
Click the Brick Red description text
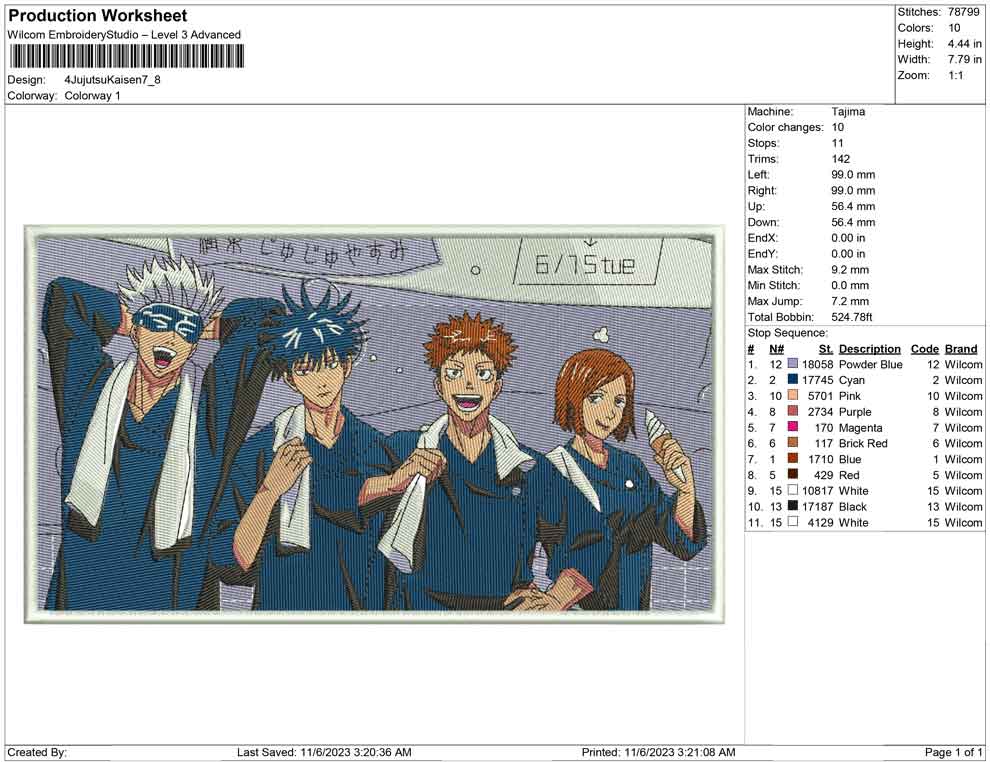click(863, 443)
